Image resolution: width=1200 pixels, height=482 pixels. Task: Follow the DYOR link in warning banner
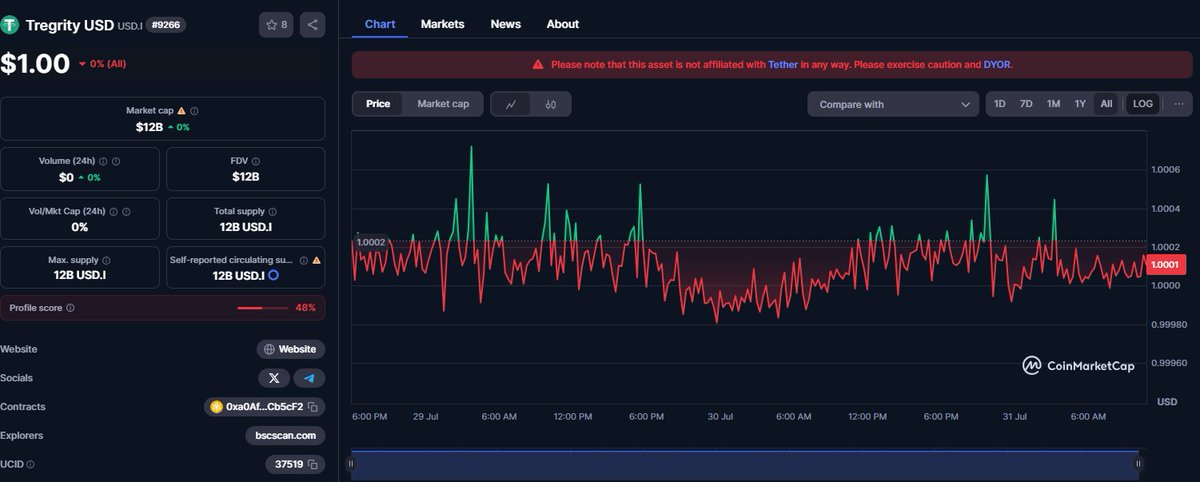point(997,64)
